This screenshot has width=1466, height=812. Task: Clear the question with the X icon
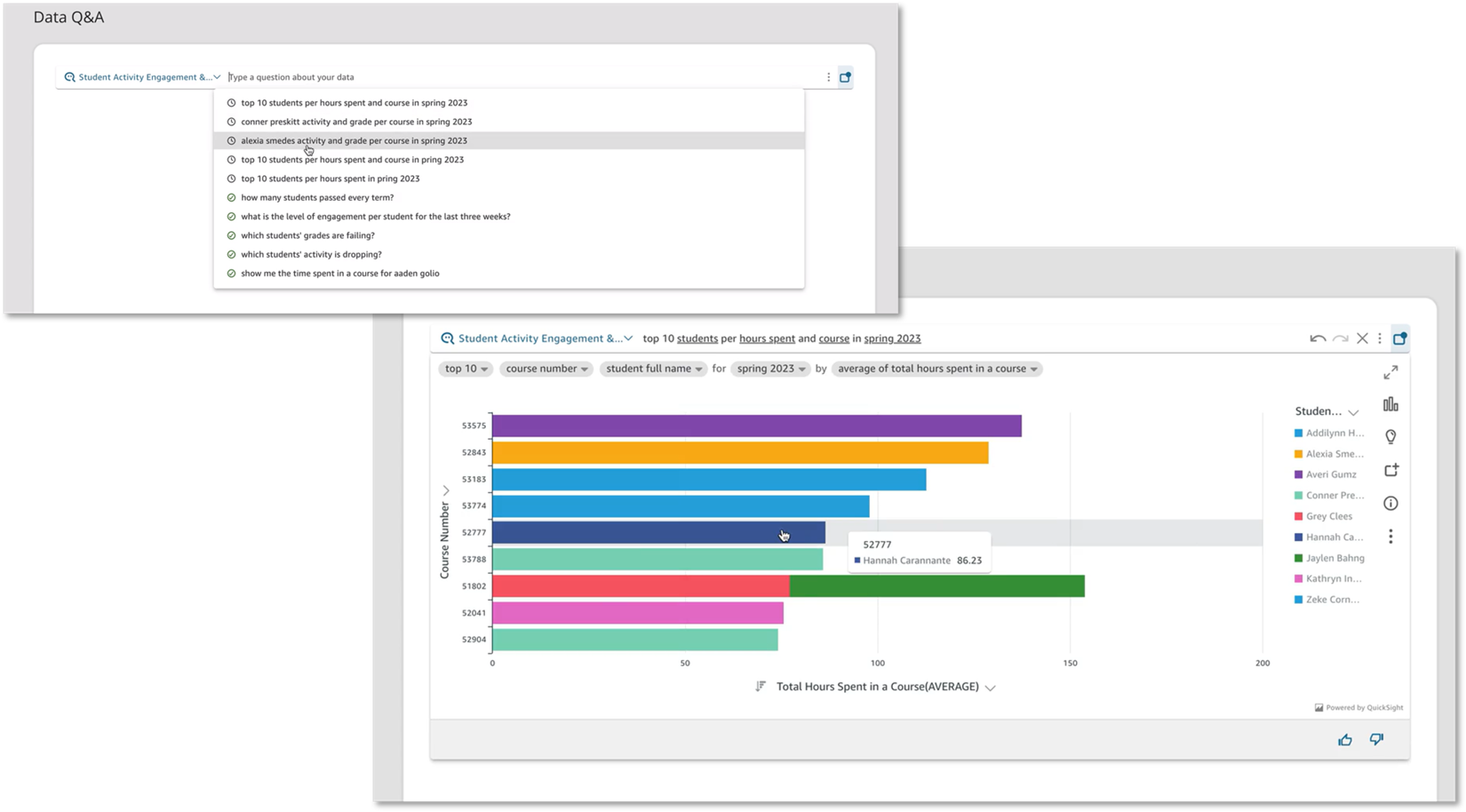coord(1362,338)
